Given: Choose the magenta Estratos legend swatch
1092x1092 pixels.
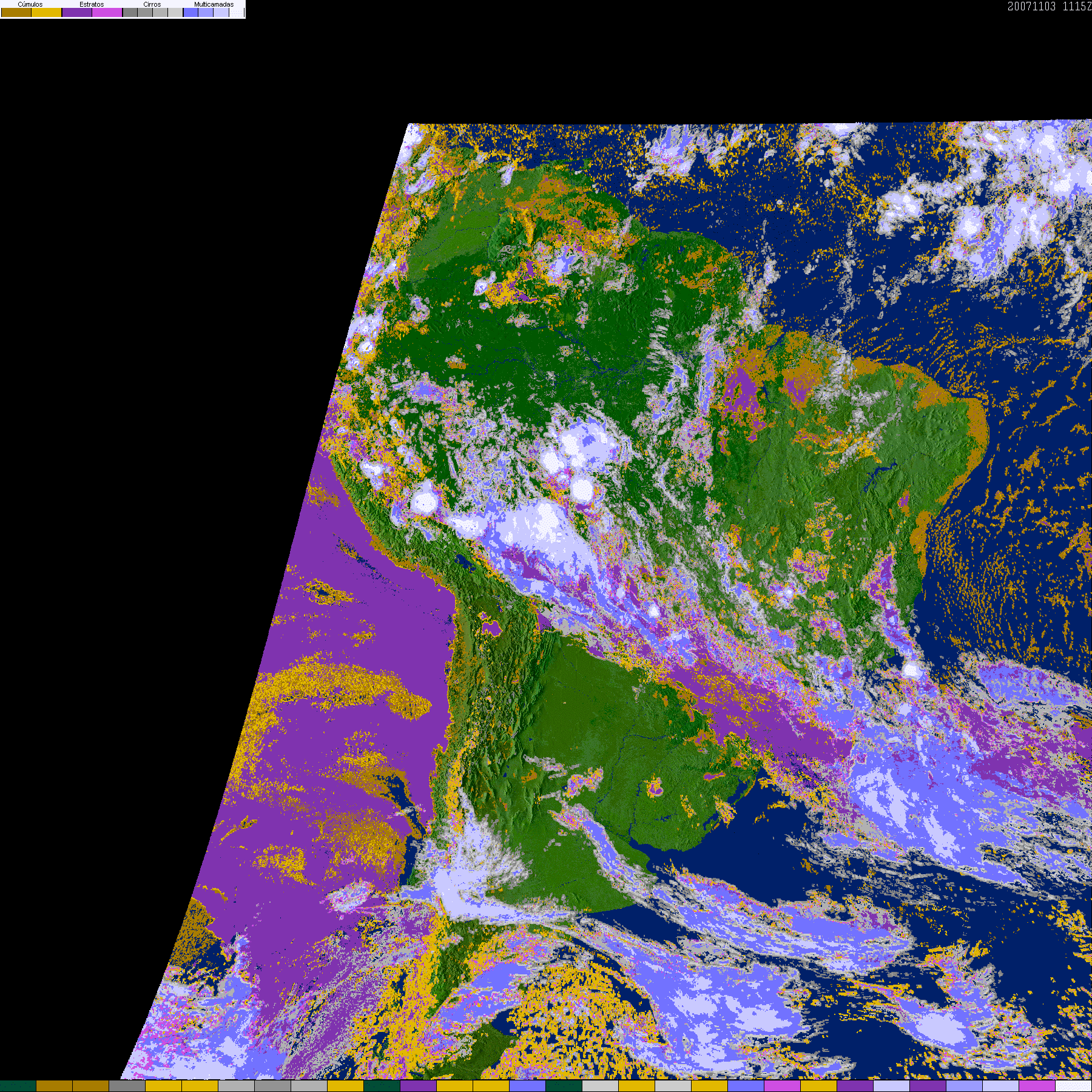Looking at the screenshot, I should [x=107, y=12].
